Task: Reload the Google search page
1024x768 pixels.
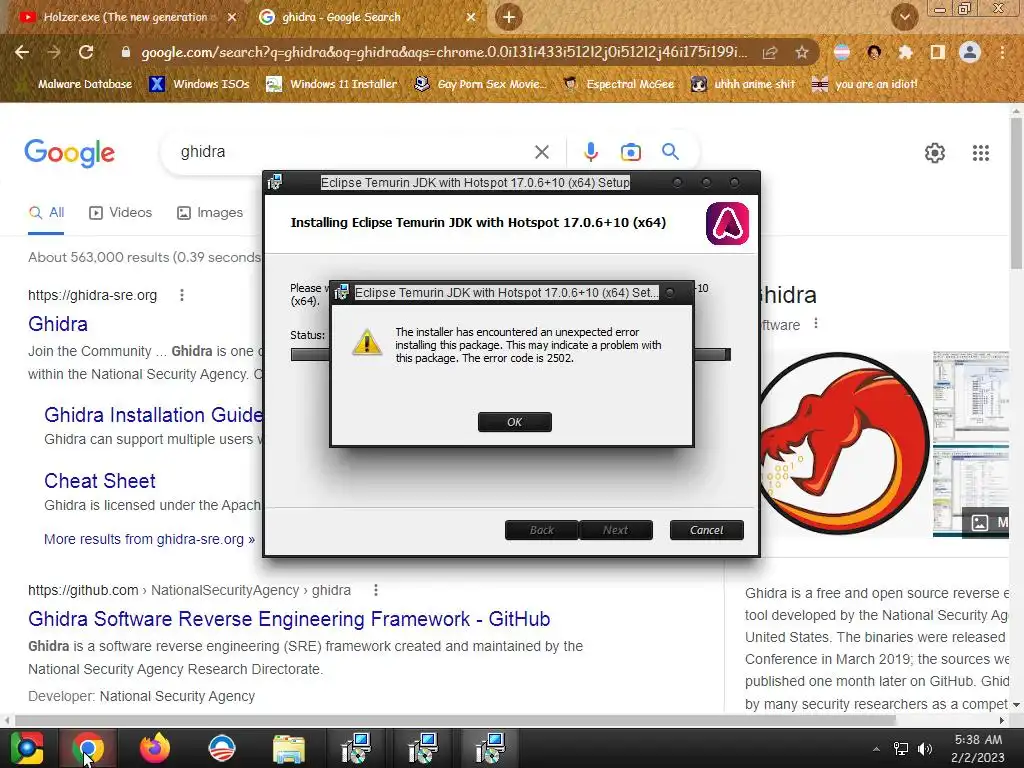Action: click(x=86, y=52)
